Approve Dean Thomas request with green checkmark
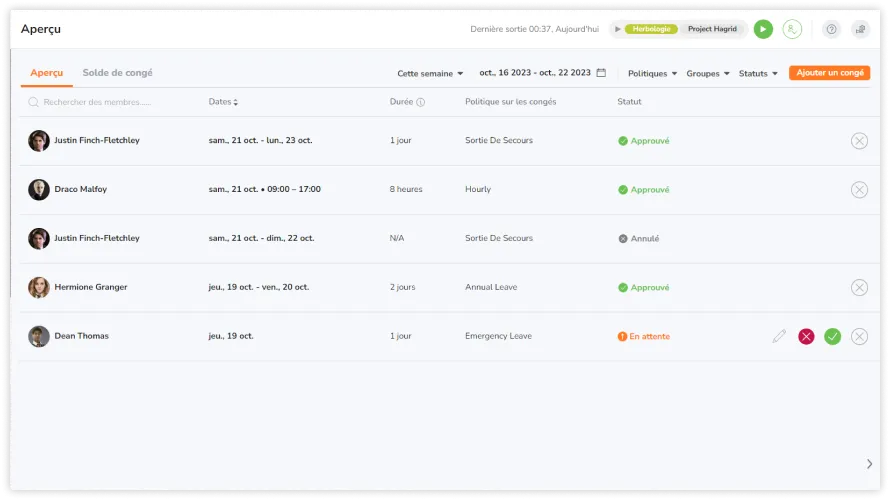 click(x=832, y=337)
